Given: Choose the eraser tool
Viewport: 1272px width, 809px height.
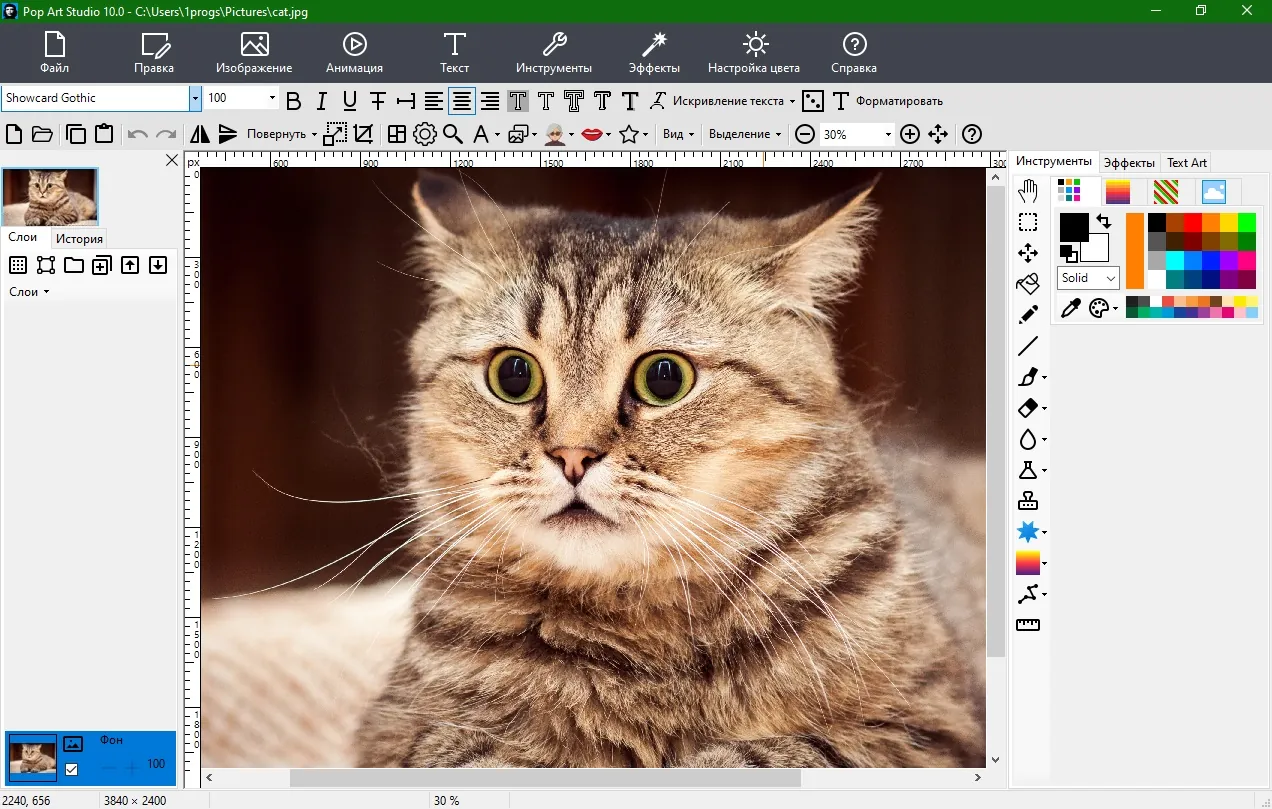Looking at the screenshot, I should coord(1028,408).
